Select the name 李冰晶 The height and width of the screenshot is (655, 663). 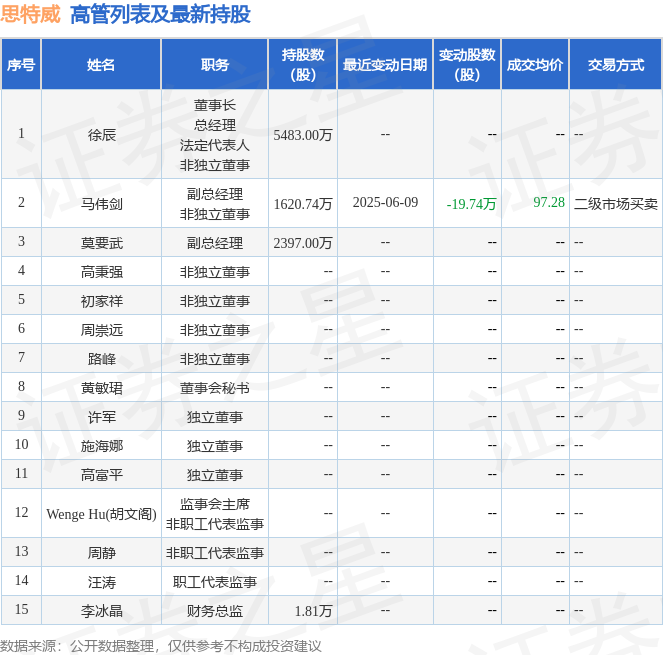101,611
